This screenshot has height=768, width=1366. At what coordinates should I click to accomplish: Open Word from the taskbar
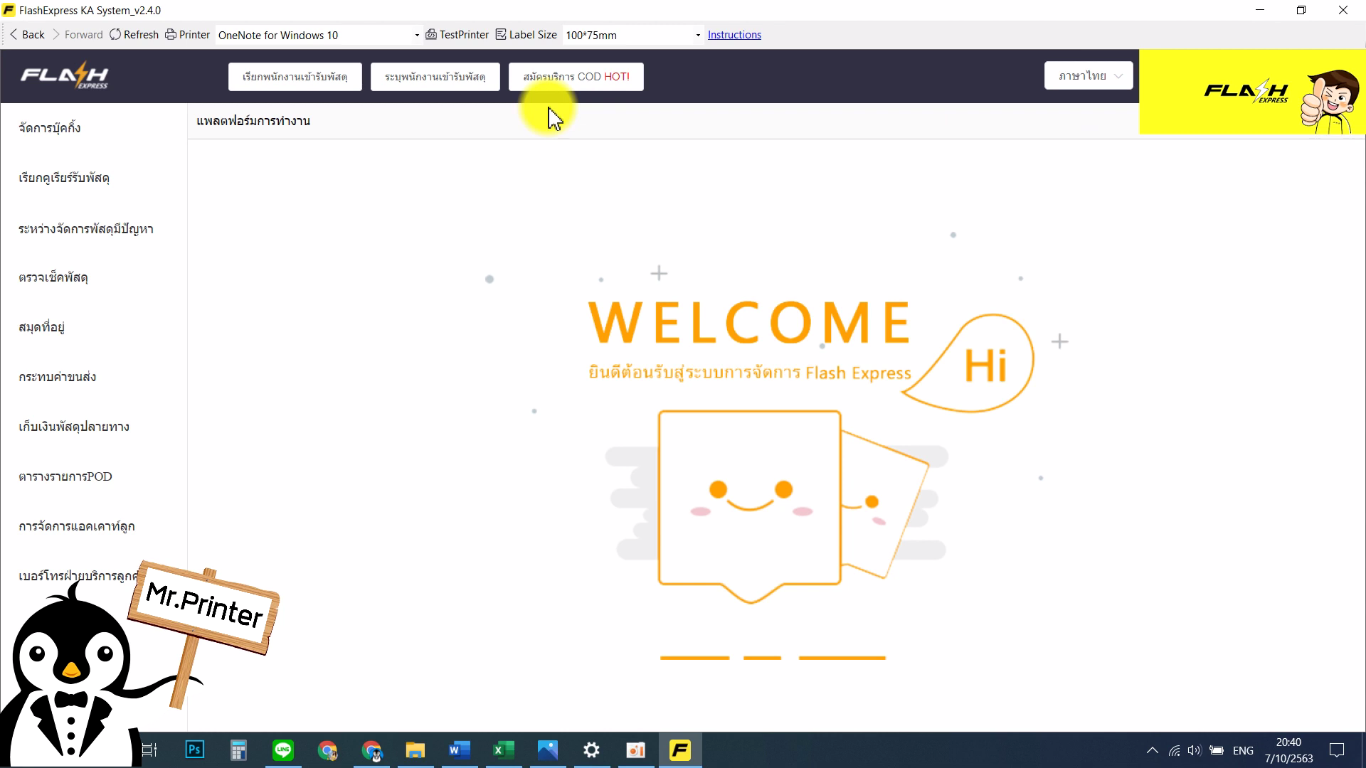(x=459, y=750)
